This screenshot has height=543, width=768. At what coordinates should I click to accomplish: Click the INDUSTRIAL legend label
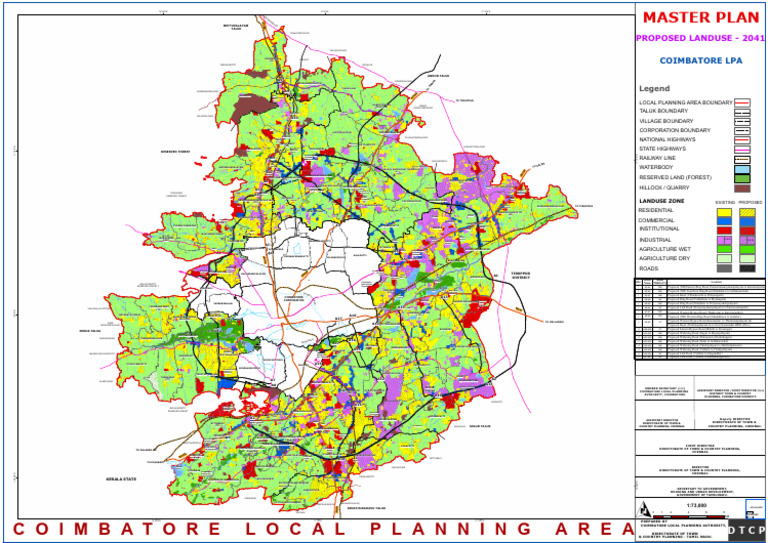(x=655, y=240)
